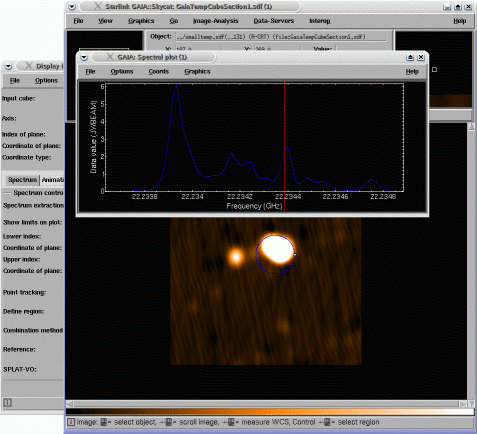Open Graphics menu of Spectral plot window

point(197,71)
